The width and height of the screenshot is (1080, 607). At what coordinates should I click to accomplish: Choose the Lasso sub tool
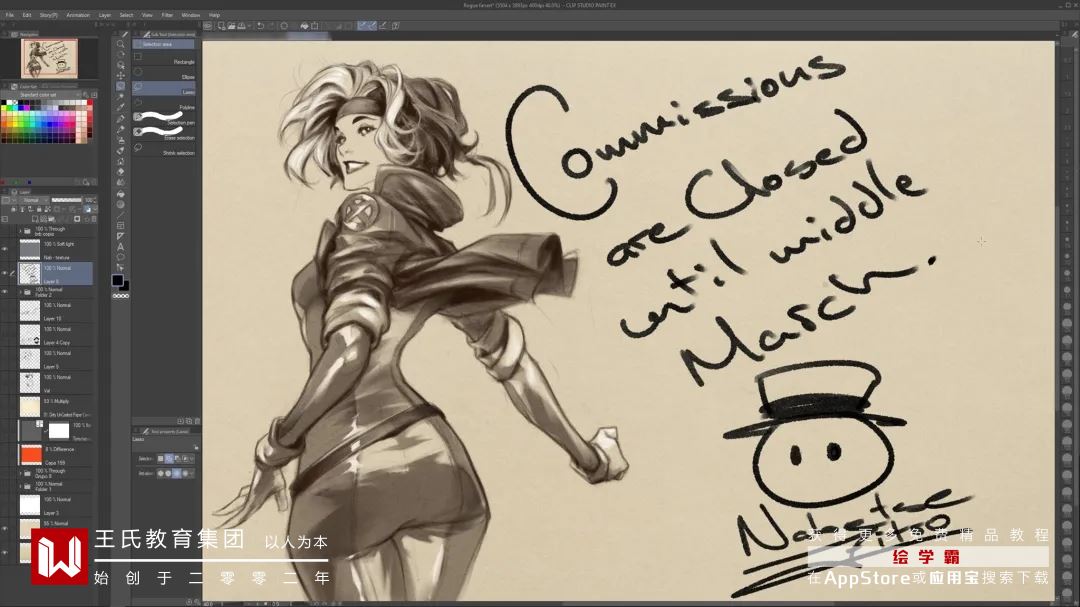point(165,88)
